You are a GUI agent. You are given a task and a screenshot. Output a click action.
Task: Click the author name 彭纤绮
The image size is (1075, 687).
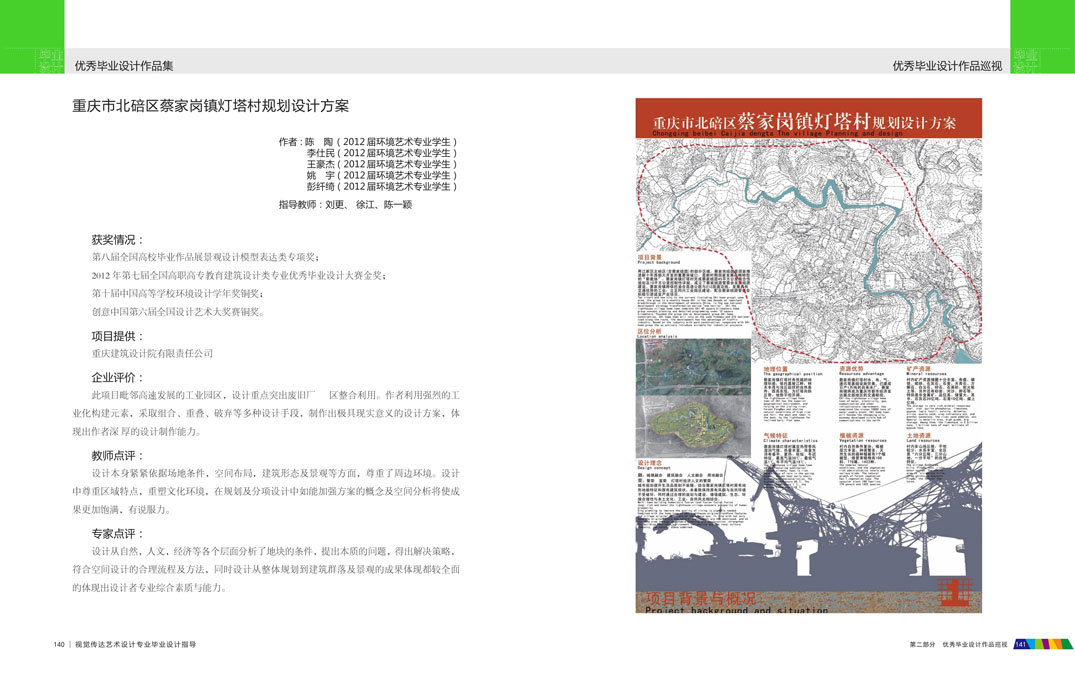point(320,186)
